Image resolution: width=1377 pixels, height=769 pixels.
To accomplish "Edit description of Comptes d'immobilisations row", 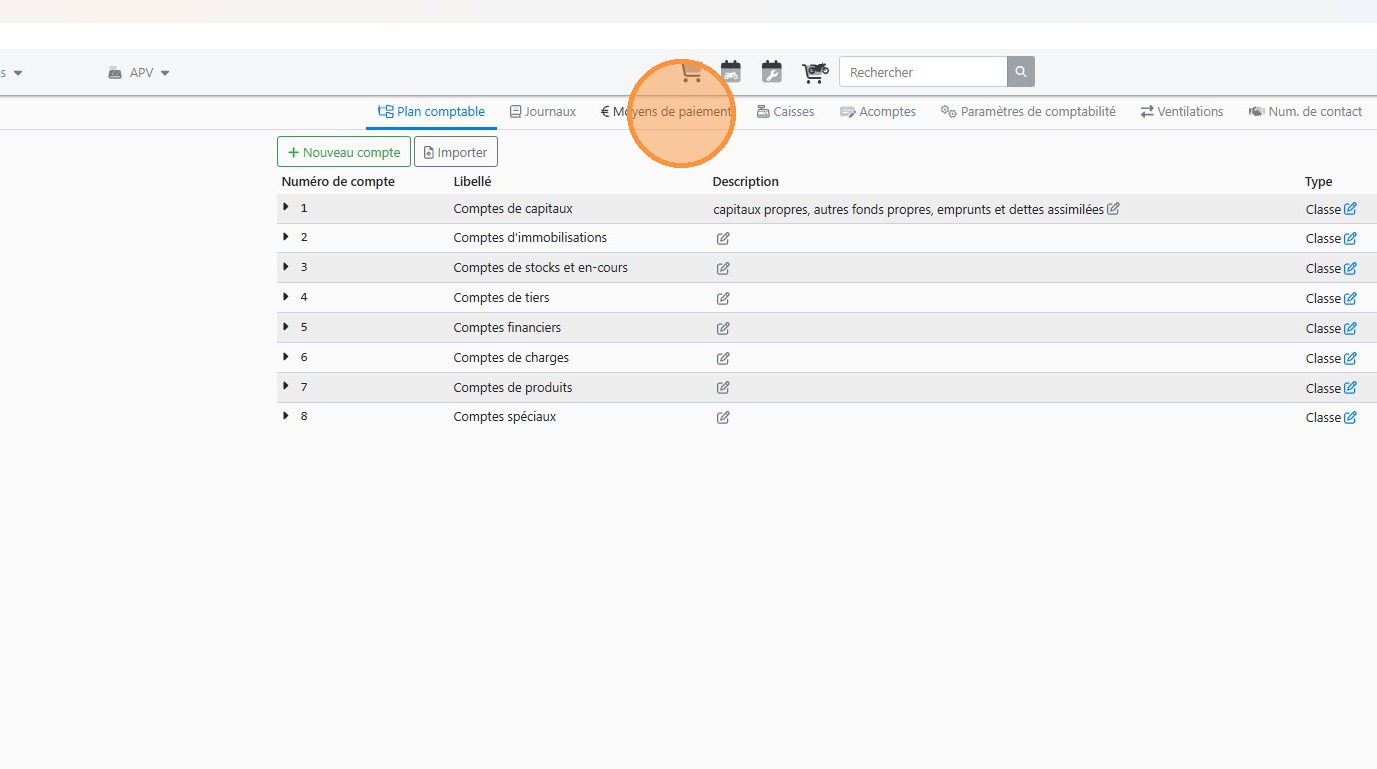I will tap(723, 238).
